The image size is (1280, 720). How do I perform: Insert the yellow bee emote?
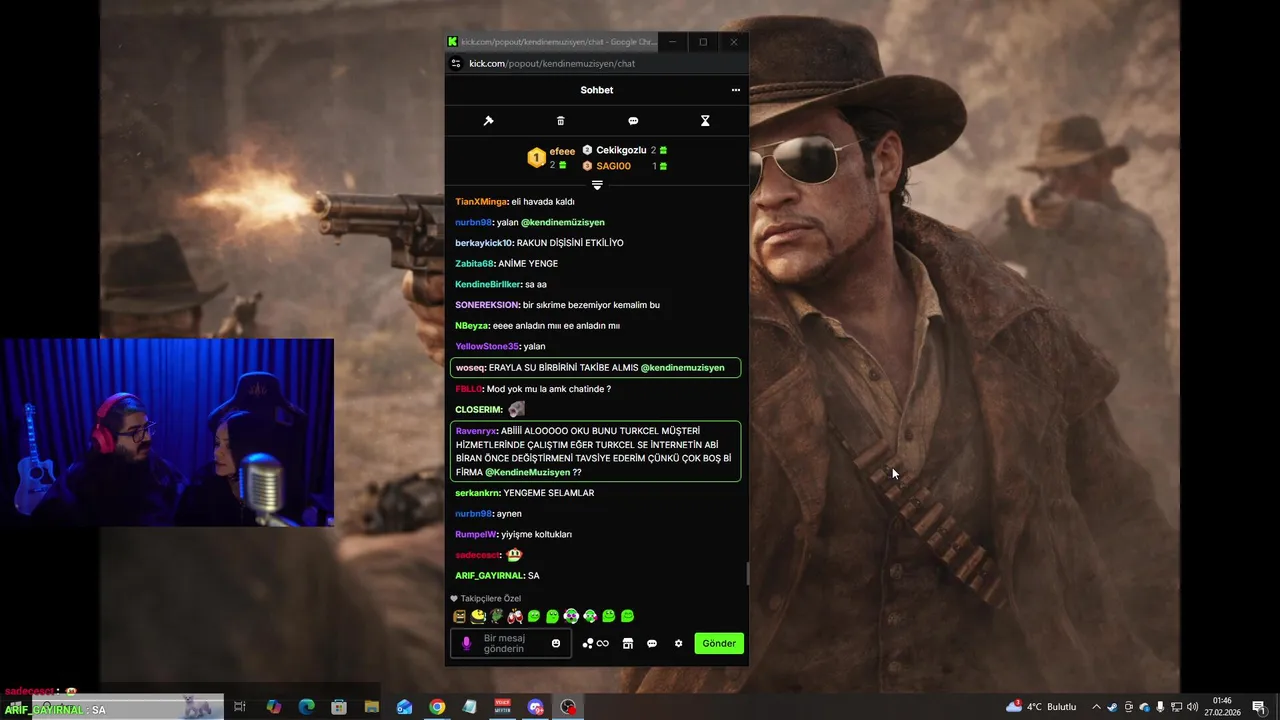(478, 616)
